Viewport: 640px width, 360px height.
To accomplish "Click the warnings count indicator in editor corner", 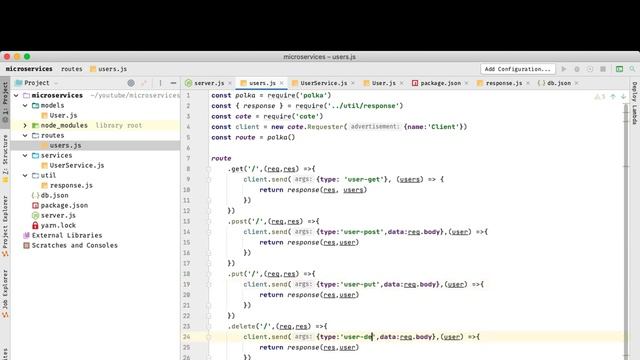I will [x=600, y=97].
